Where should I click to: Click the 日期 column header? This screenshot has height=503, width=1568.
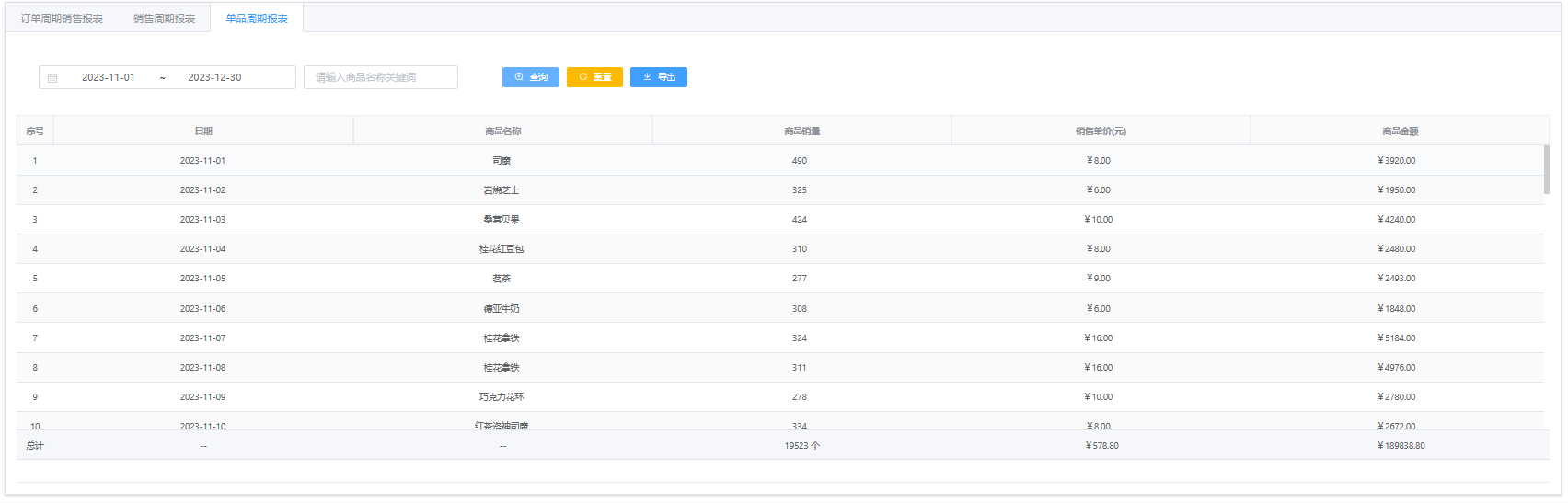[x=203, y=131]
